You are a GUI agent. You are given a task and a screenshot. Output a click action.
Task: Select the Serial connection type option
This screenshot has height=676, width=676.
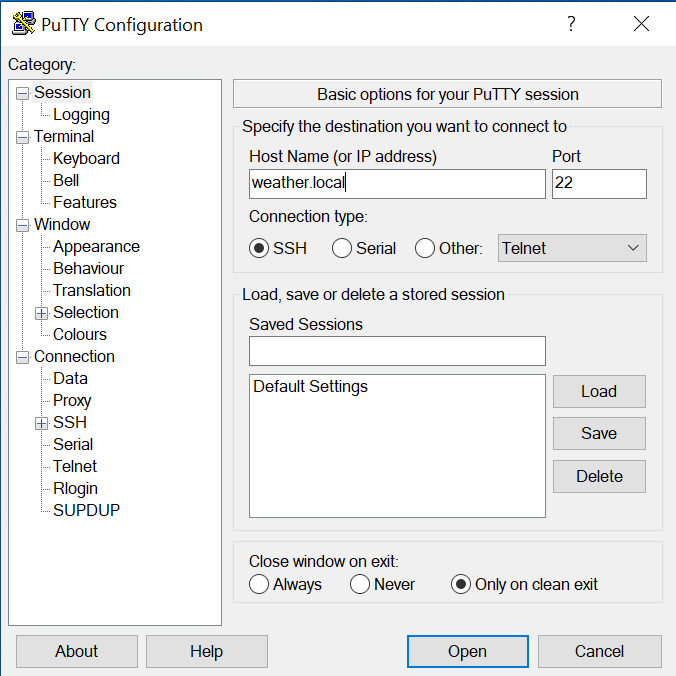pos(342,248)
